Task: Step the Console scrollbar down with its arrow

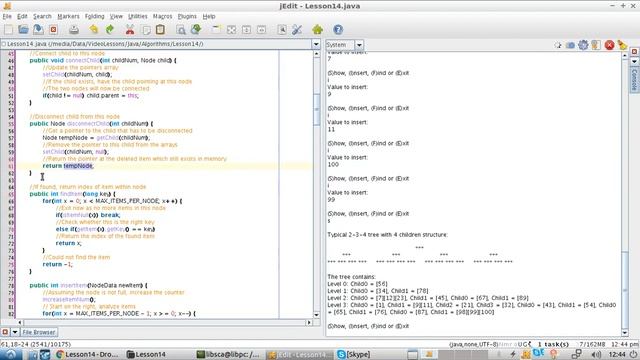Action: (x=625, y=333)
